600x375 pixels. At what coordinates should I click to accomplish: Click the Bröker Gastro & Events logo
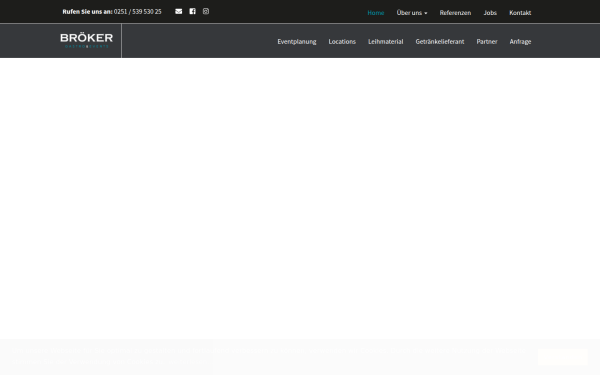pyautogui.click(x=86, y=41)
